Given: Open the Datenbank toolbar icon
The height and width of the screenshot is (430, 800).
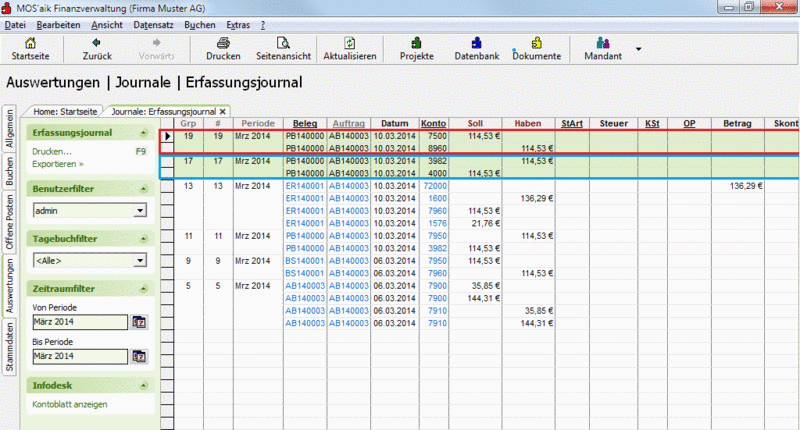Looking at the screenshot, I should (x=477, y=43).
